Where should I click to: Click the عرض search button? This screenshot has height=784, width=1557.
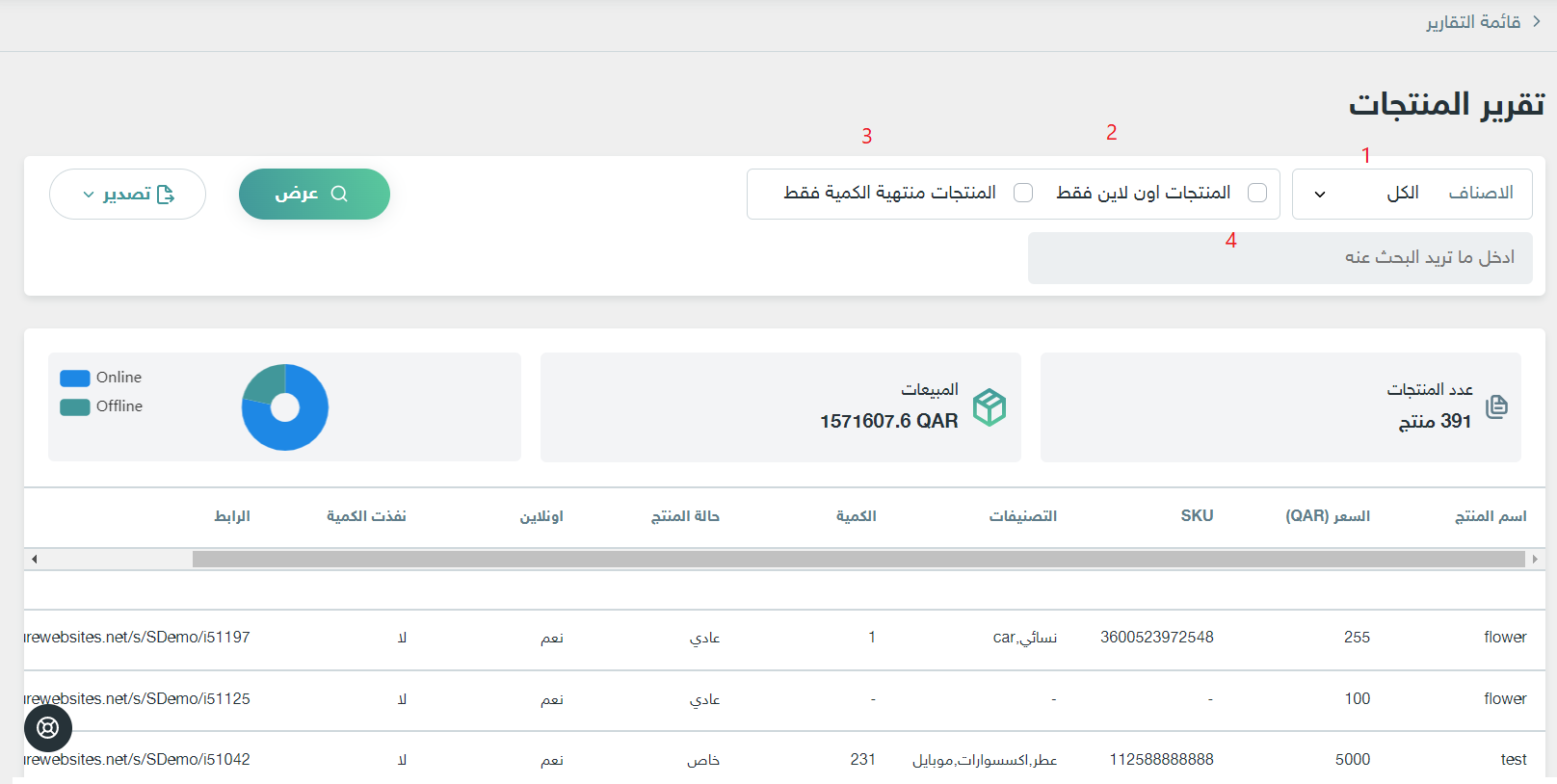click(x=314, y=194)
